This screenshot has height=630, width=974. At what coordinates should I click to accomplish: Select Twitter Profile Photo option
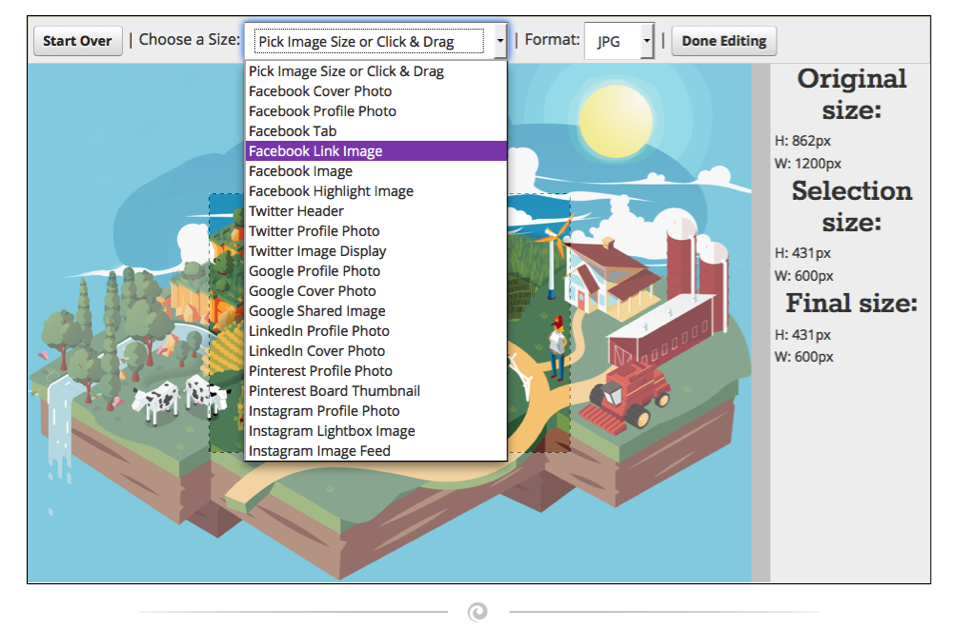(376, 231)
